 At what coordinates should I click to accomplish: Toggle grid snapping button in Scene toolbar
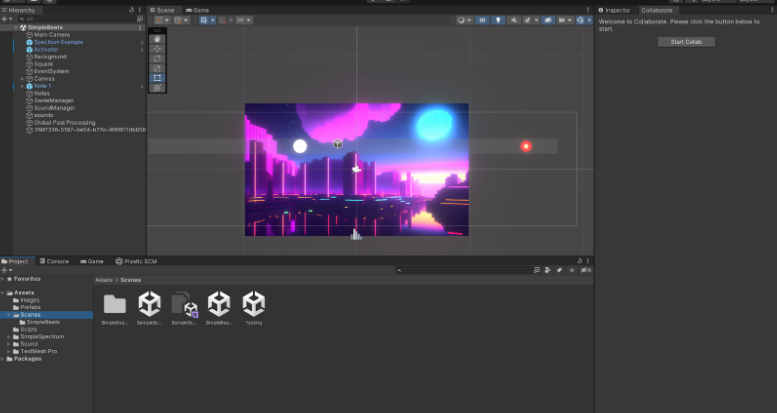[204, 20]
